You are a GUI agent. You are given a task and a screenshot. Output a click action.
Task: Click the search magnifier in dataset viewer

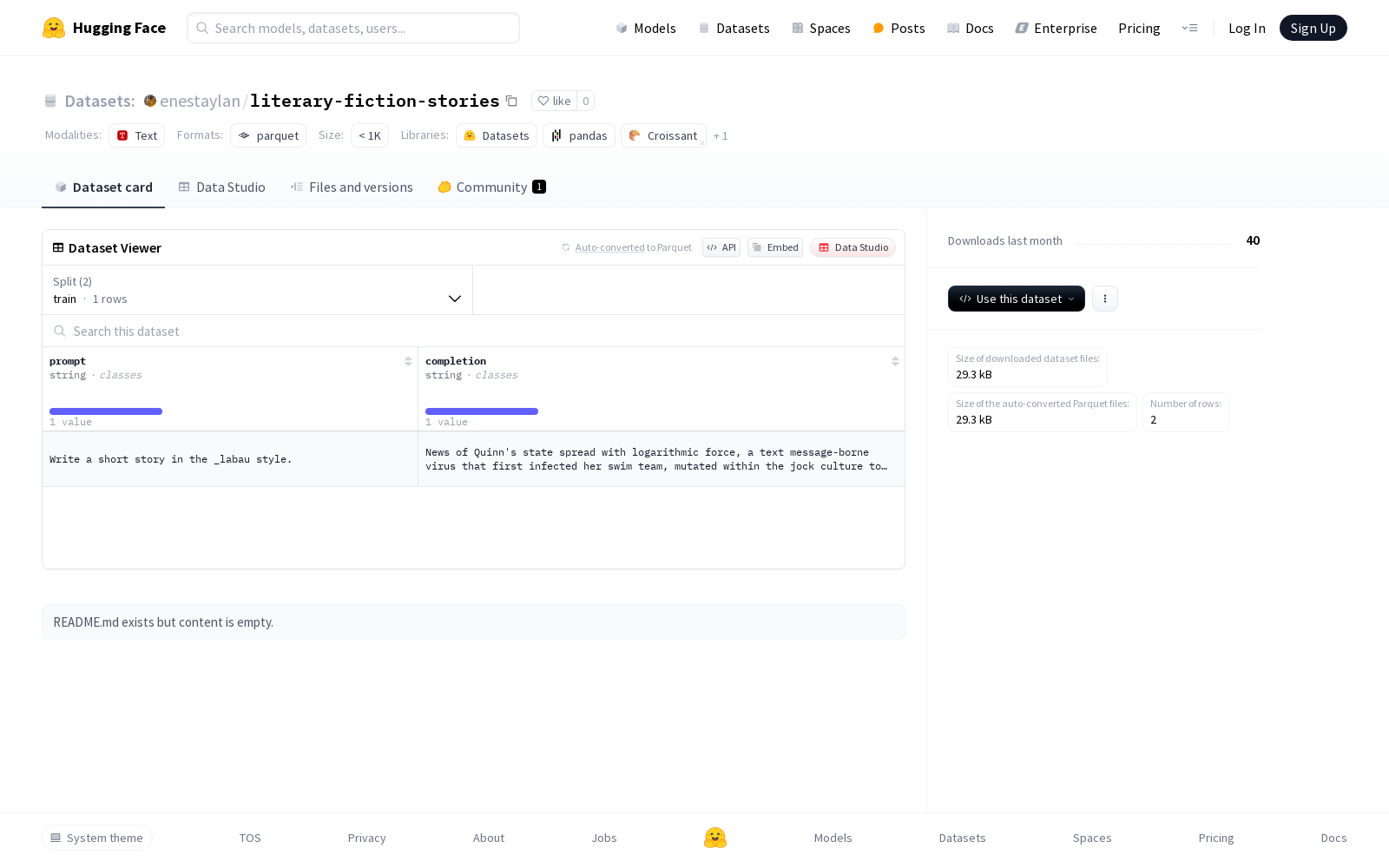coord(60,331)
